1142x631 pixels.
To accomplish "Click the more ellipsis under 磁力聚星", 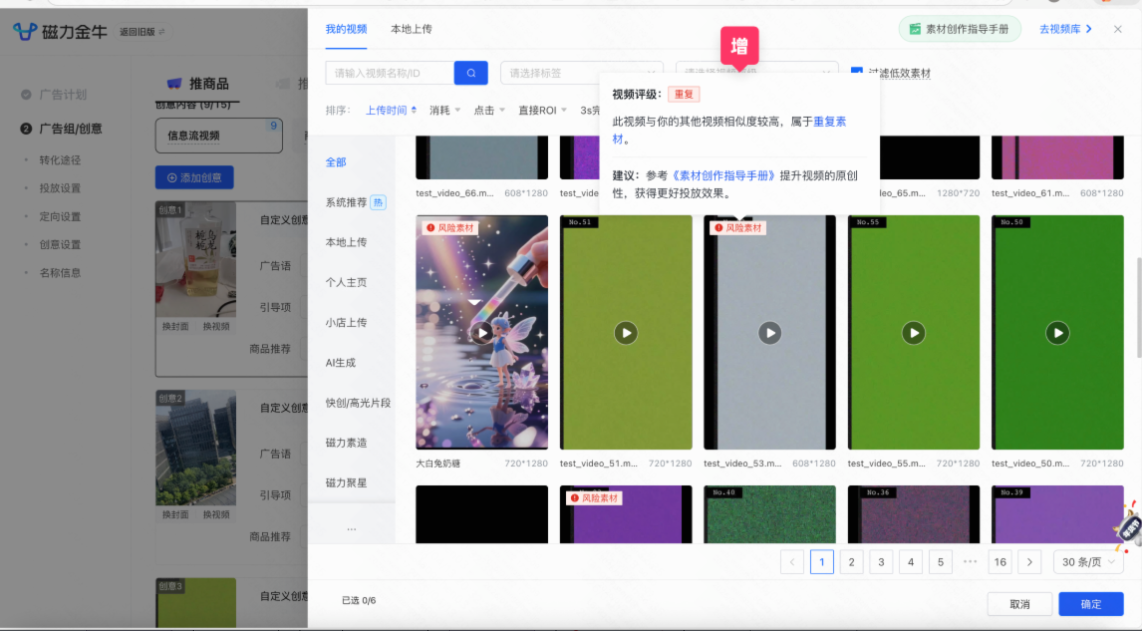I will pos(352,529).
